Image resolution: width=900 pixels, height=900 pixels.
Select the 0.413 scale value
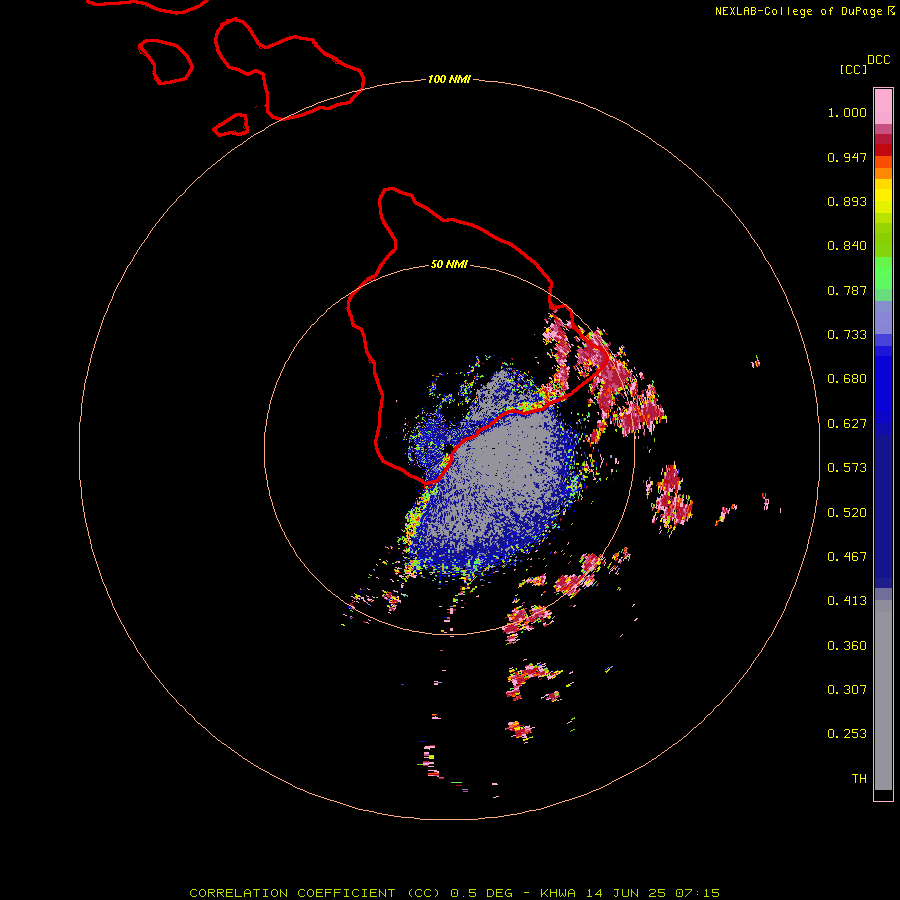[847, 601]
